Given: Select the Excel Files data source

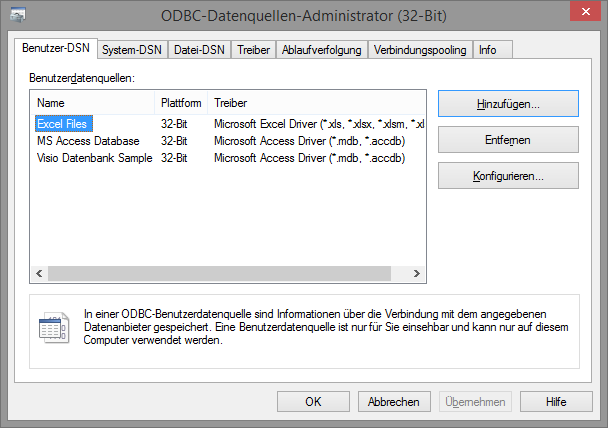Looking at the screenshot, I should pos(62,124).
